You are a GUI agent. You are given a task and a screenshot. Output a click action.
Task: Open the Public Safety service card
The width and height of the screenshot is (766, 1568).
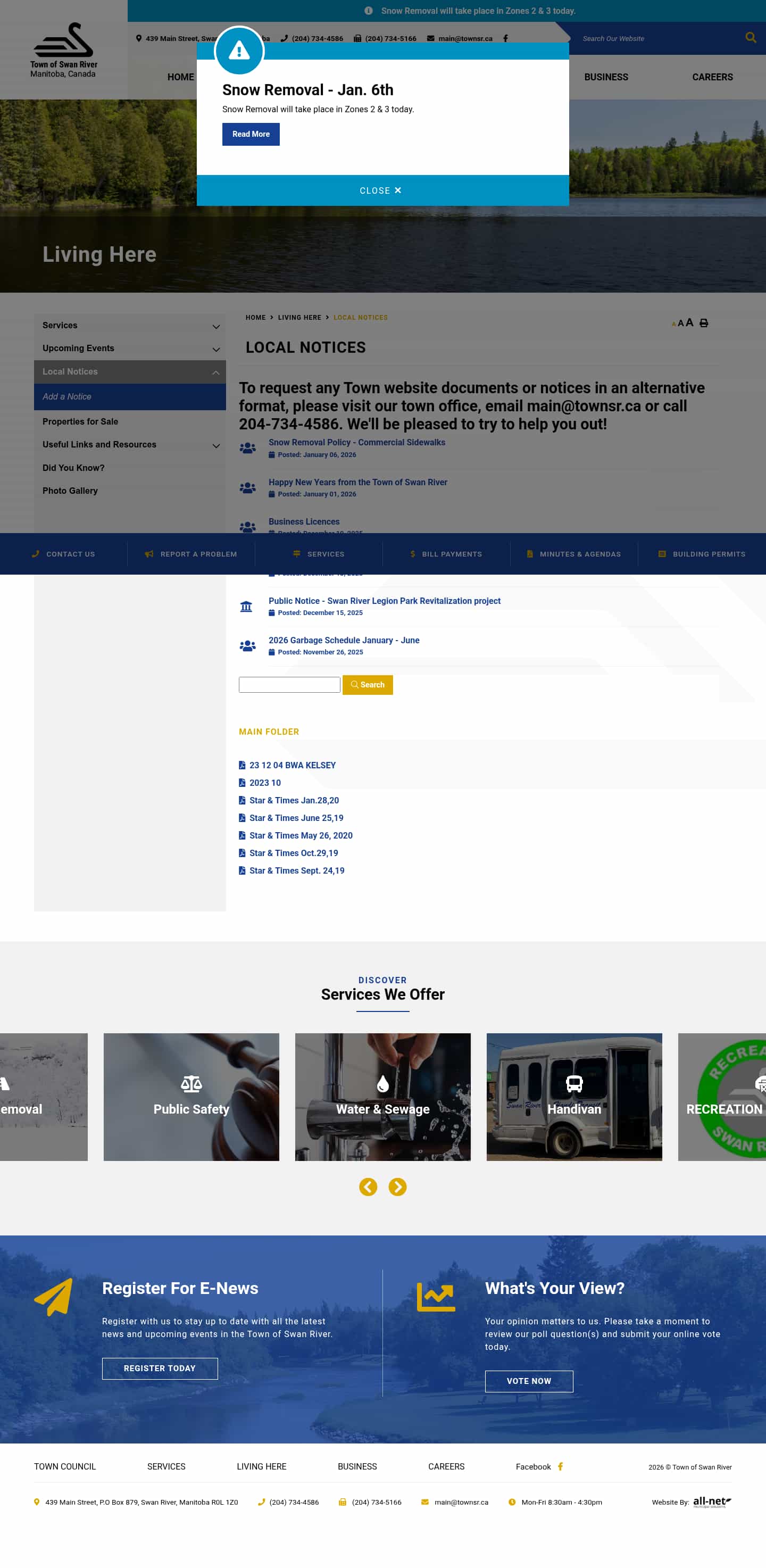pos(191,1097)
